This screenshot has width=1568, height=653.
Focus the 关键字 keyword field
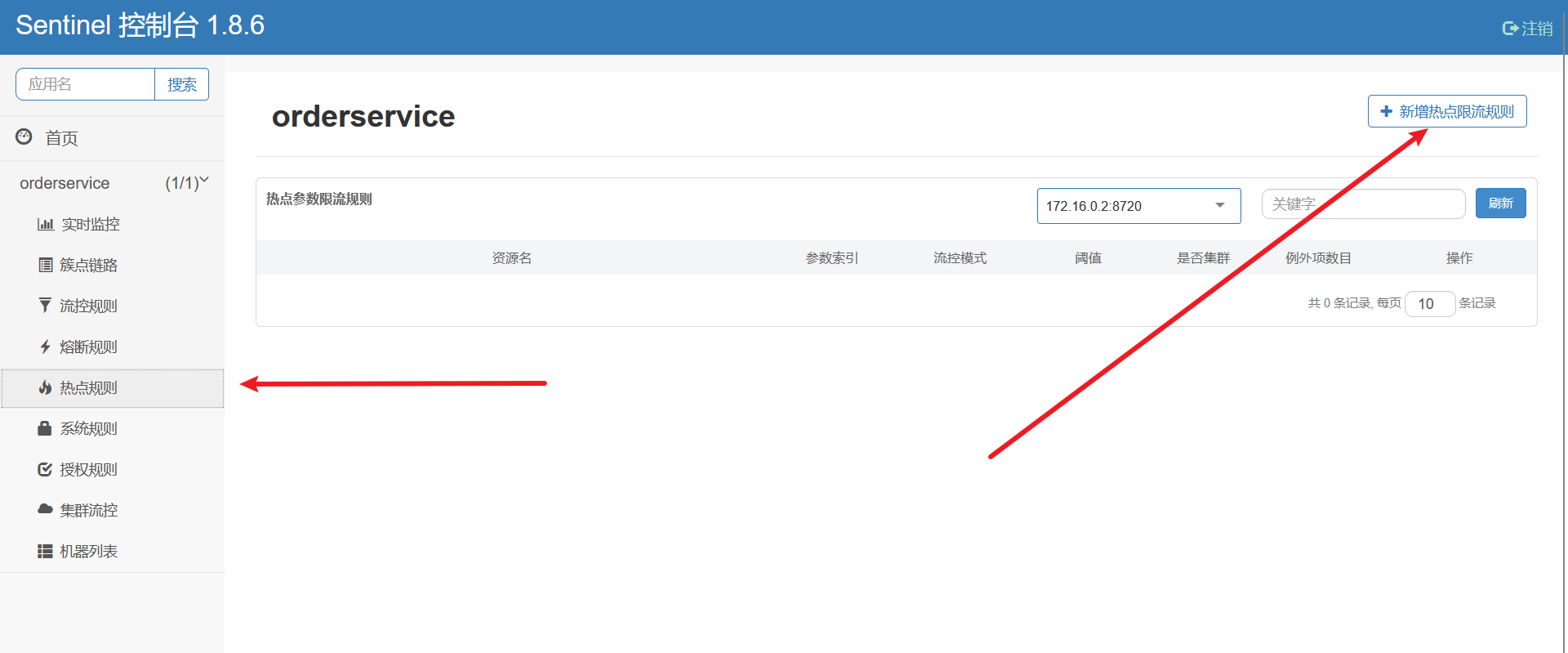[1363, 204]
